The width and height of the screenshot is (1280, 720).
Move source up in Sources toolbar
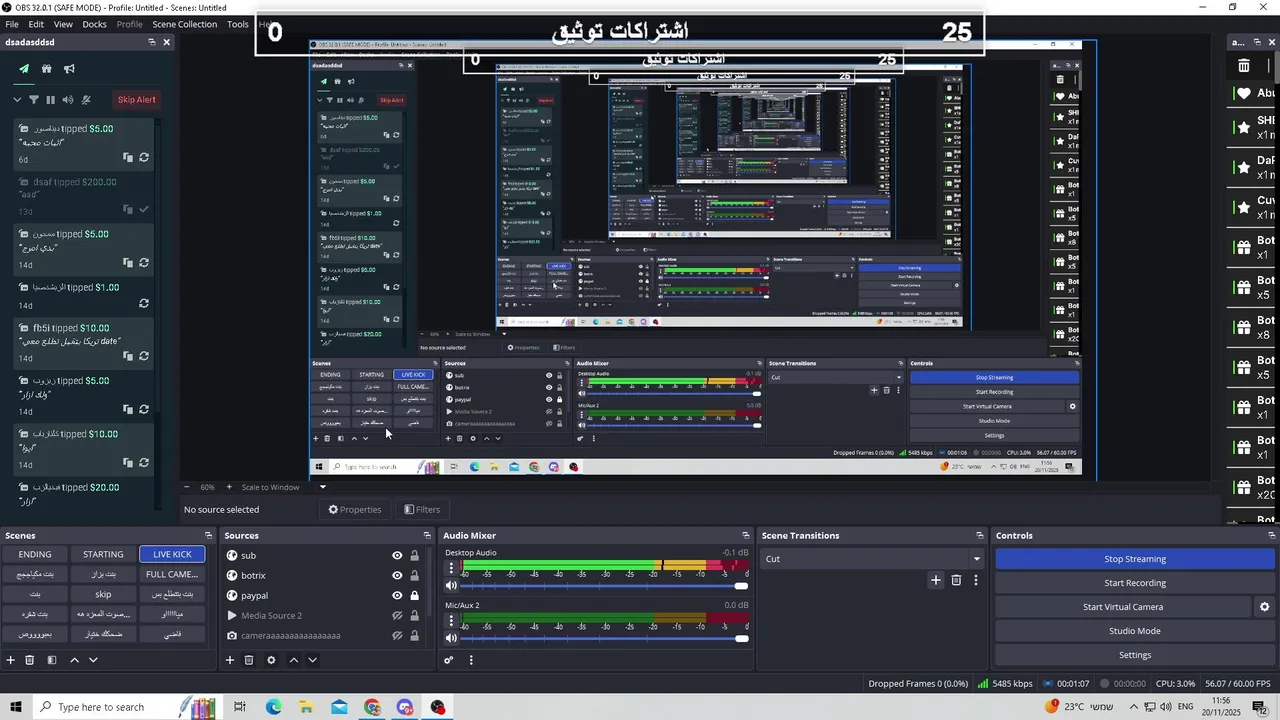pos(293,660)
